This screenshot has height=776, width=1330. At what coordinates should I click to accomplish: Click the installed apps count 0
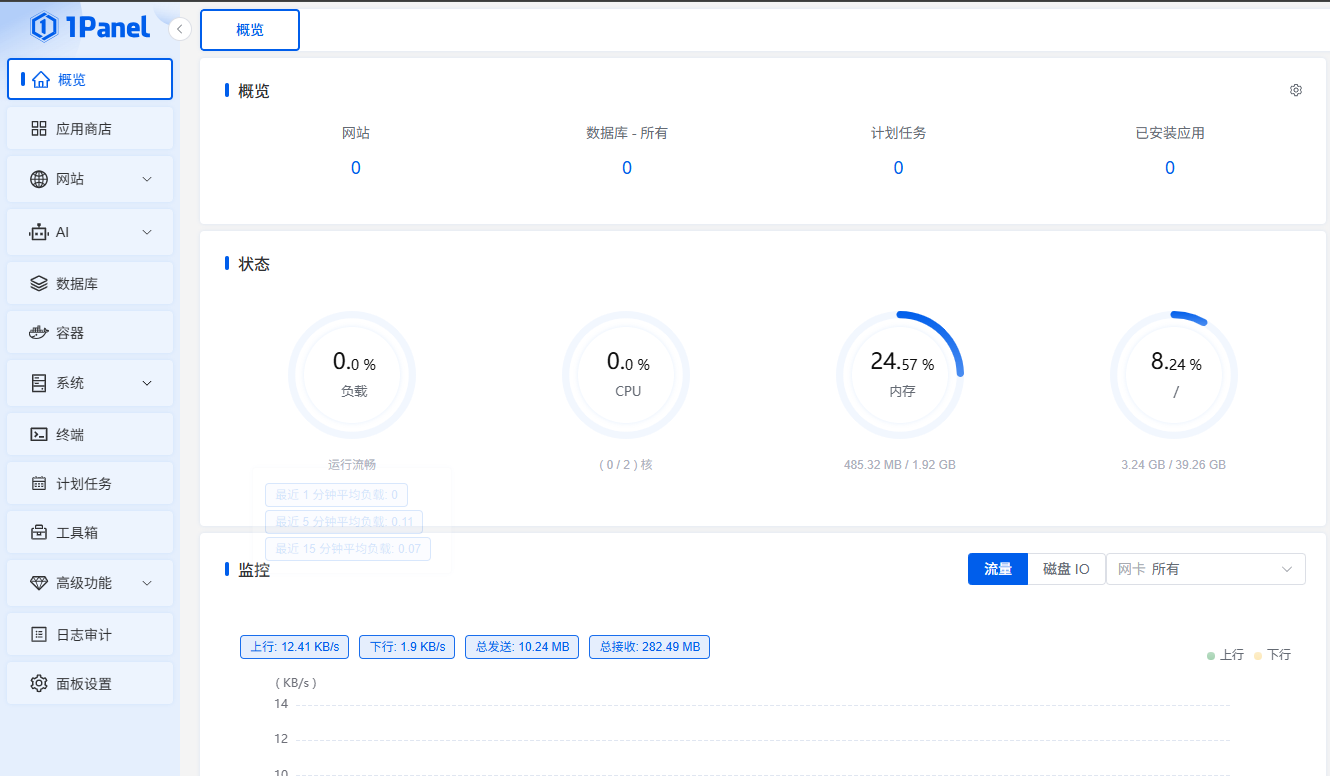(x=1170, y=168)
